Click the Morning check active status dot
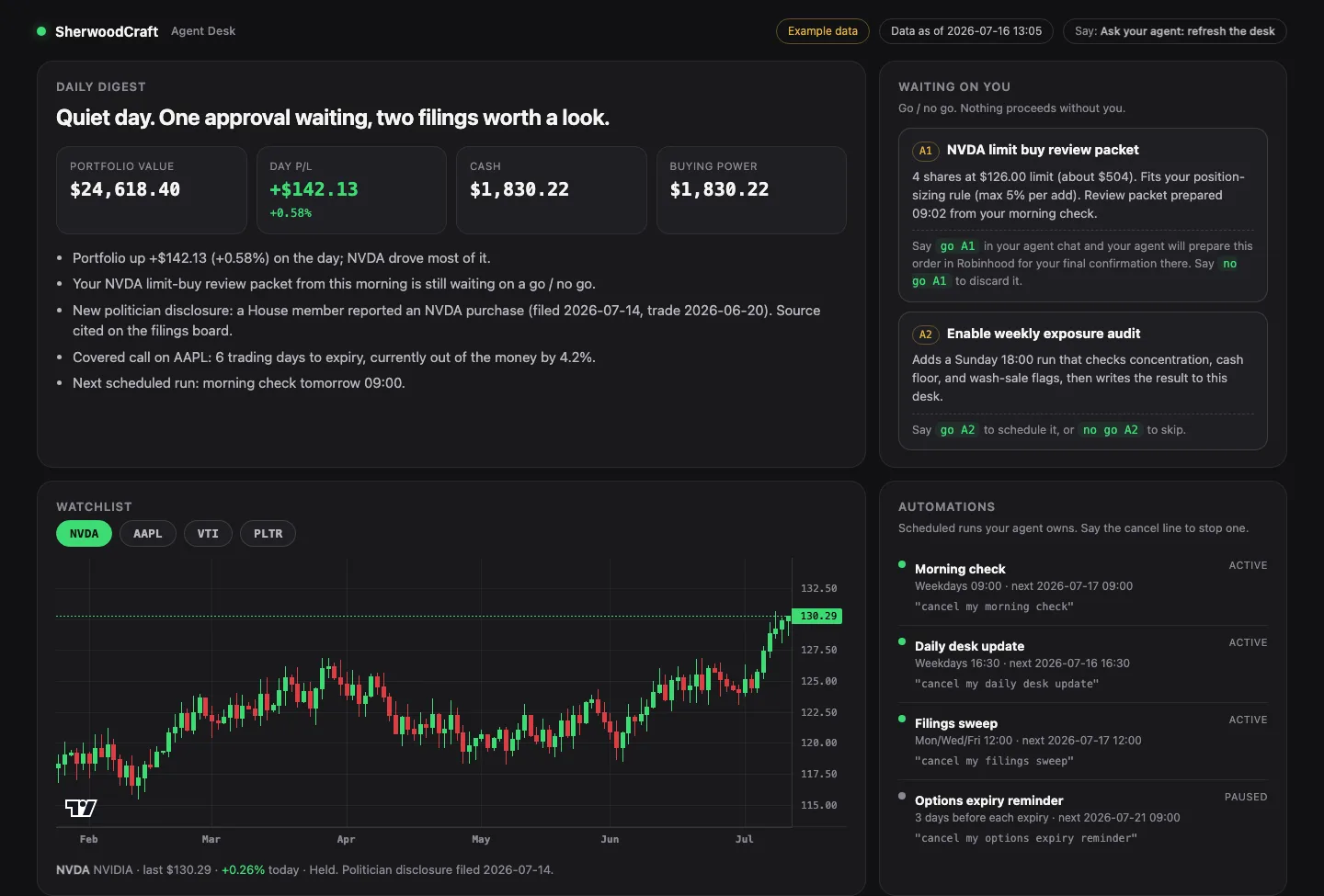1324x896 pixels. click(902, 564)
